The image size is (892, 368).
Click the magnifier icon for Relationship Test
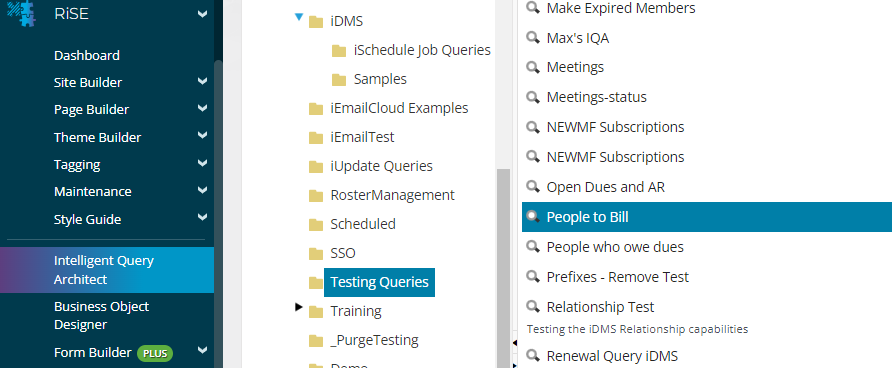coord(532,307)
